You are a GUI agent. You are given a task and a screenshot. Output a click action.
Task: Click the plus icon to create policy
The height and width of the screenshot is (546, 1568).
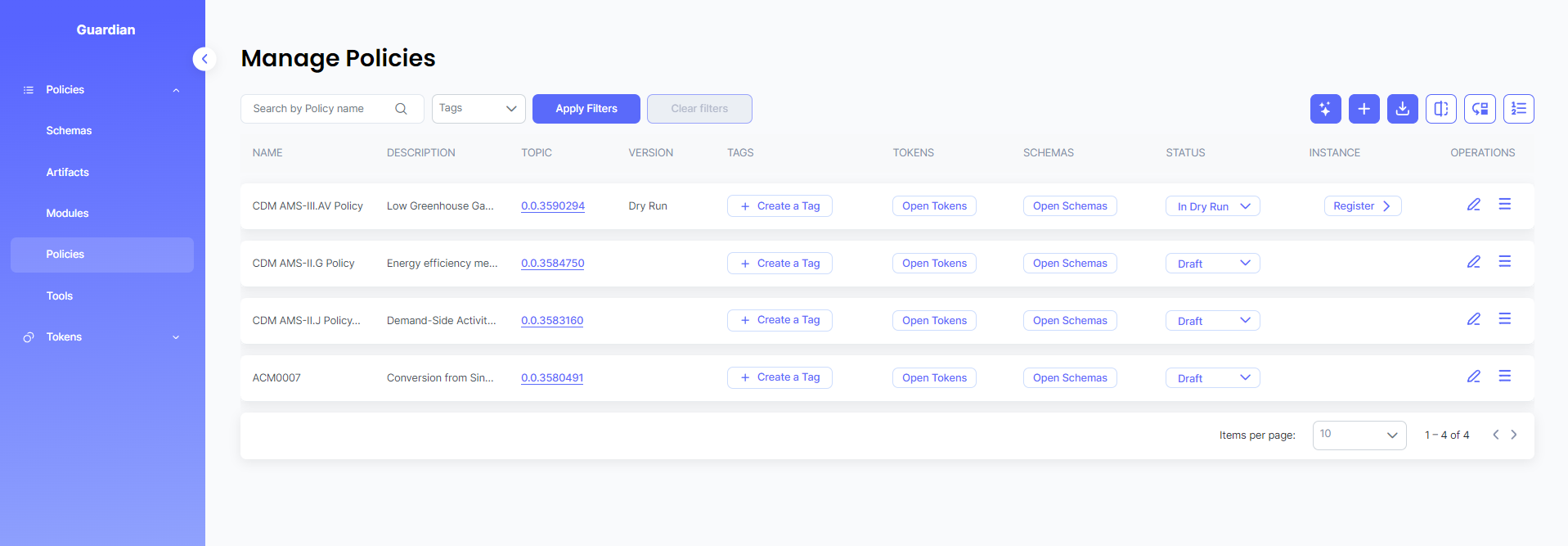[x=1364, y=109]
